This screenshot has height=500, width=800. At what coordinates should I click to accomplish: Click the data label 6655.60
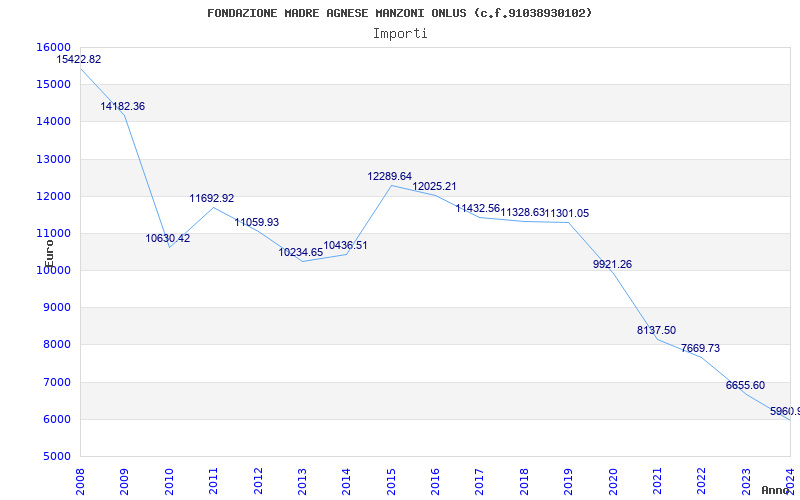tap(745, 386)
